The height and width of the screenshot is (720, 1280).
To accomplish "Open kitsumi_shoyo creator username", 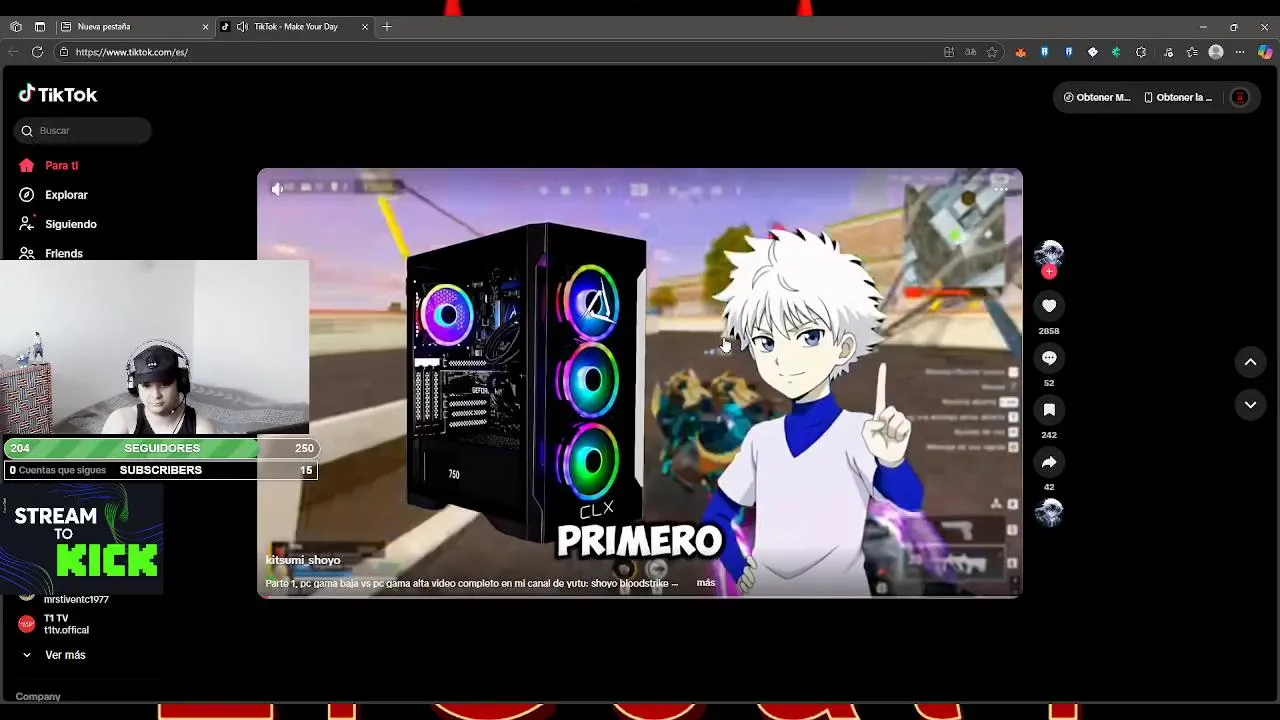I will [303, 560].
